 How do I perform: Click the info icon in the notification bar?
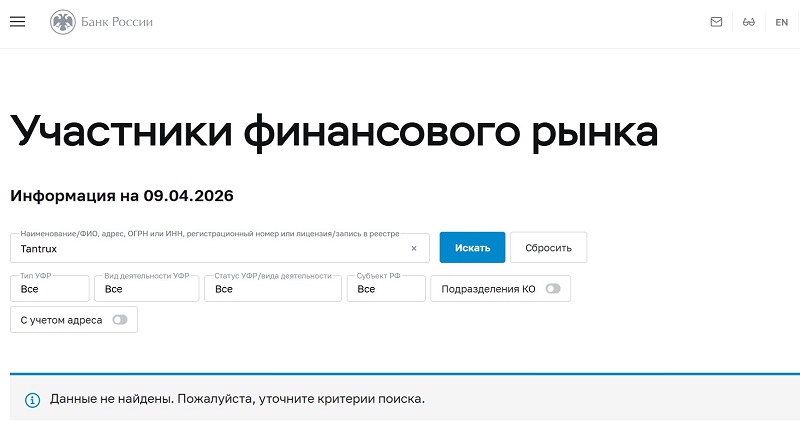(32, 399)
